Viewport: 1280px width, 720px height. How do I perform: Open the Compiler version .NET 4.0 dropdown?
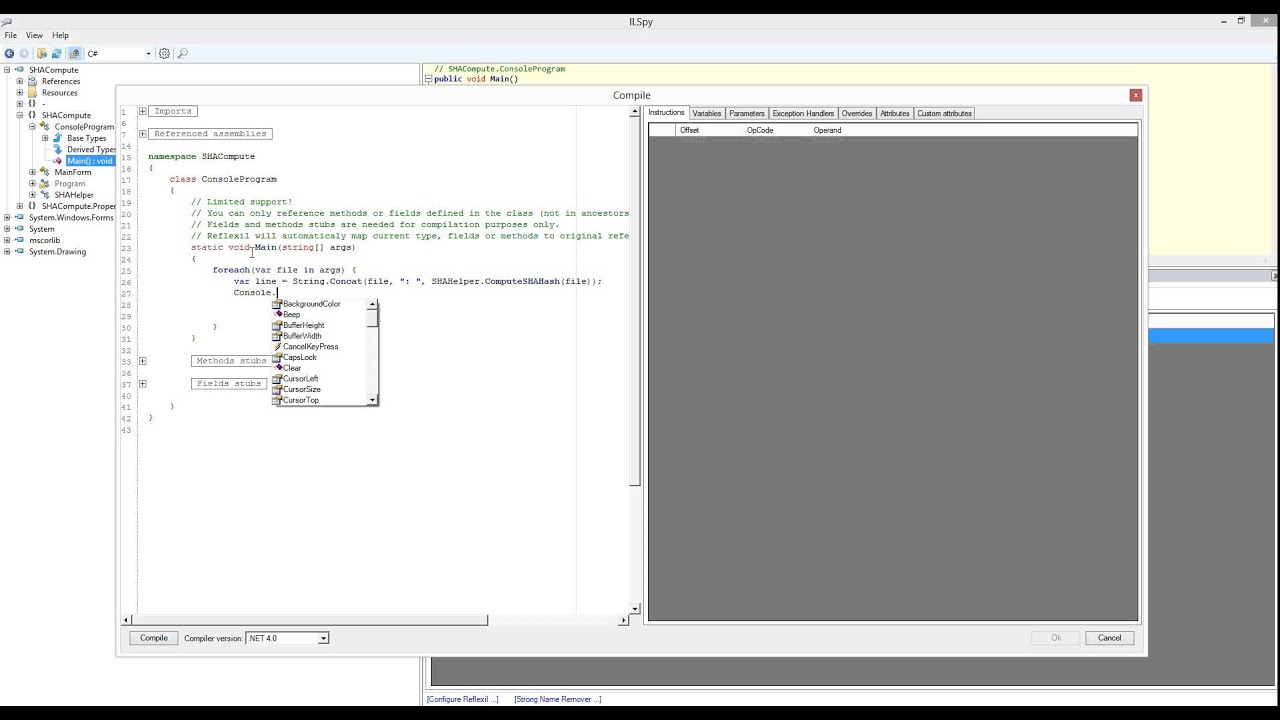pyautogui.click(x=287, y=638)
